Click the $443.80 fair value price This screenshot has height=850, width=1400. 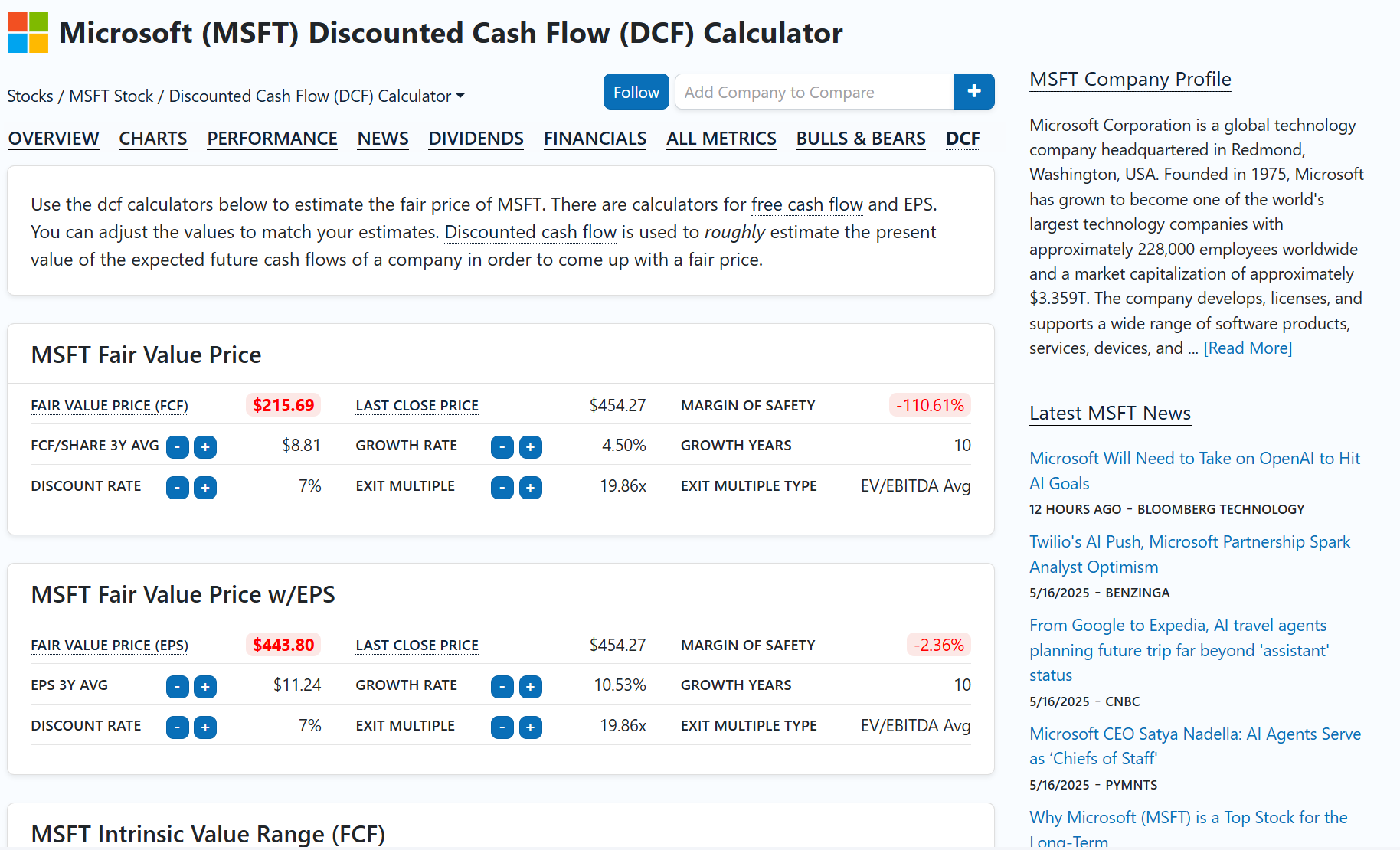coord(283,645)
